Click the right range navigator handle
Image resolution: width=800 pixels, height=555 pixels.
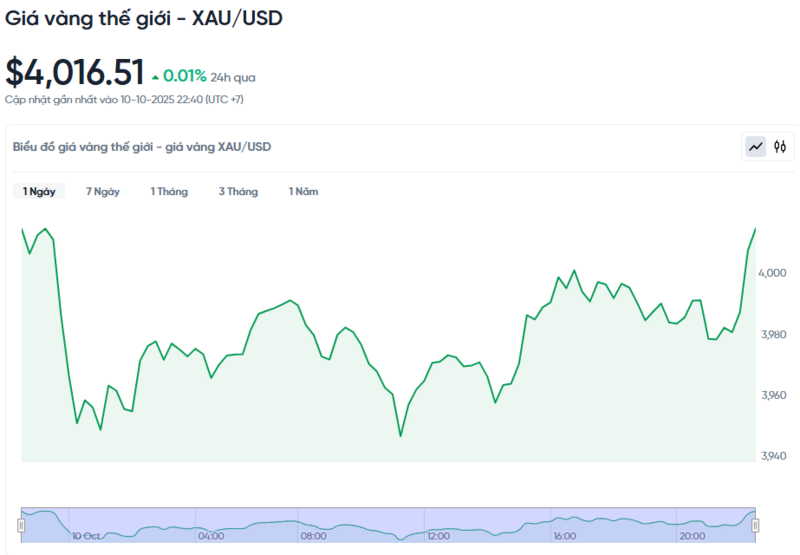coord(755,525)
